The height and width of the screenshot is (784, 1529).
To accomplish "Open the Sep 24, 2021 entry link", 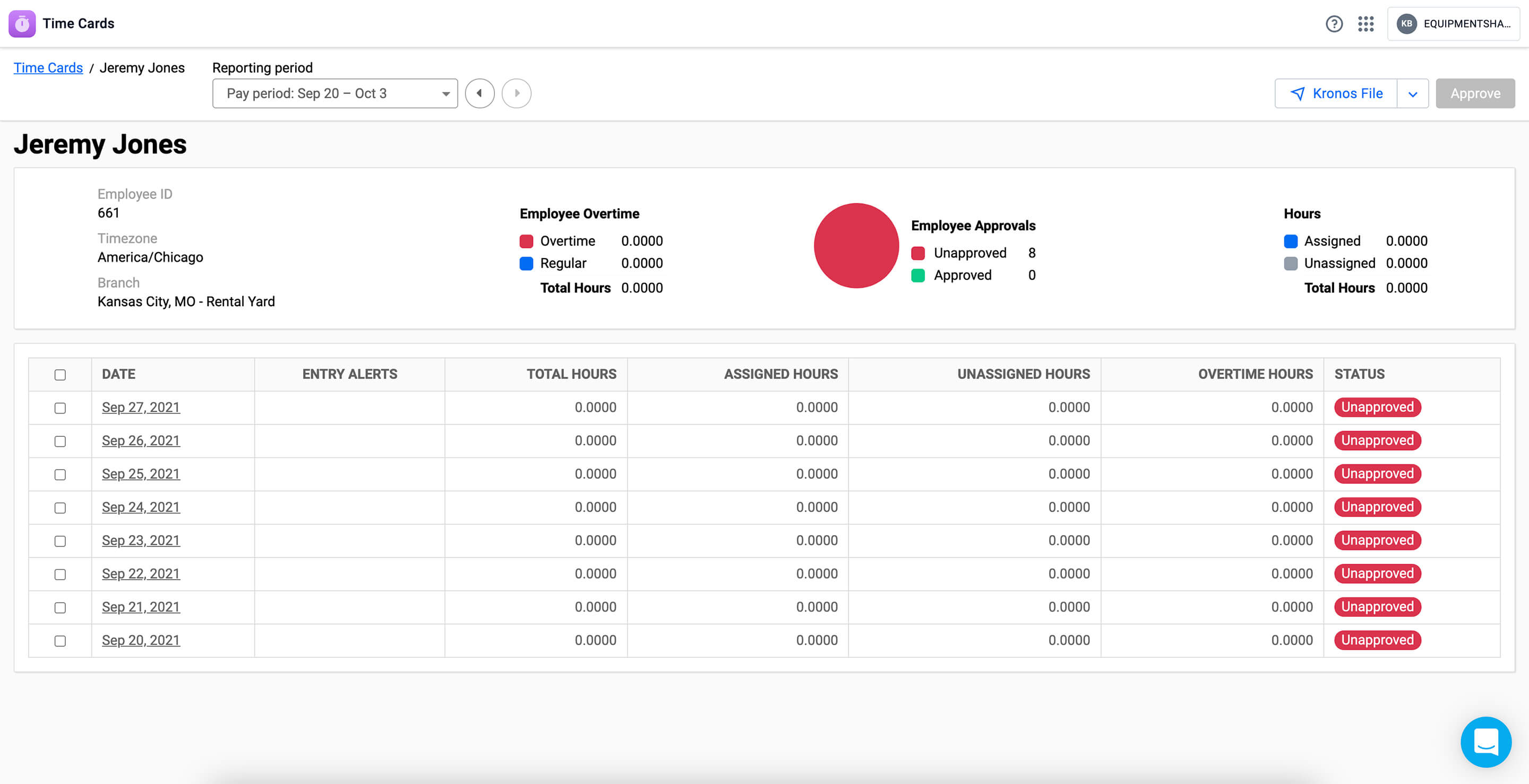I will (141, 507).
